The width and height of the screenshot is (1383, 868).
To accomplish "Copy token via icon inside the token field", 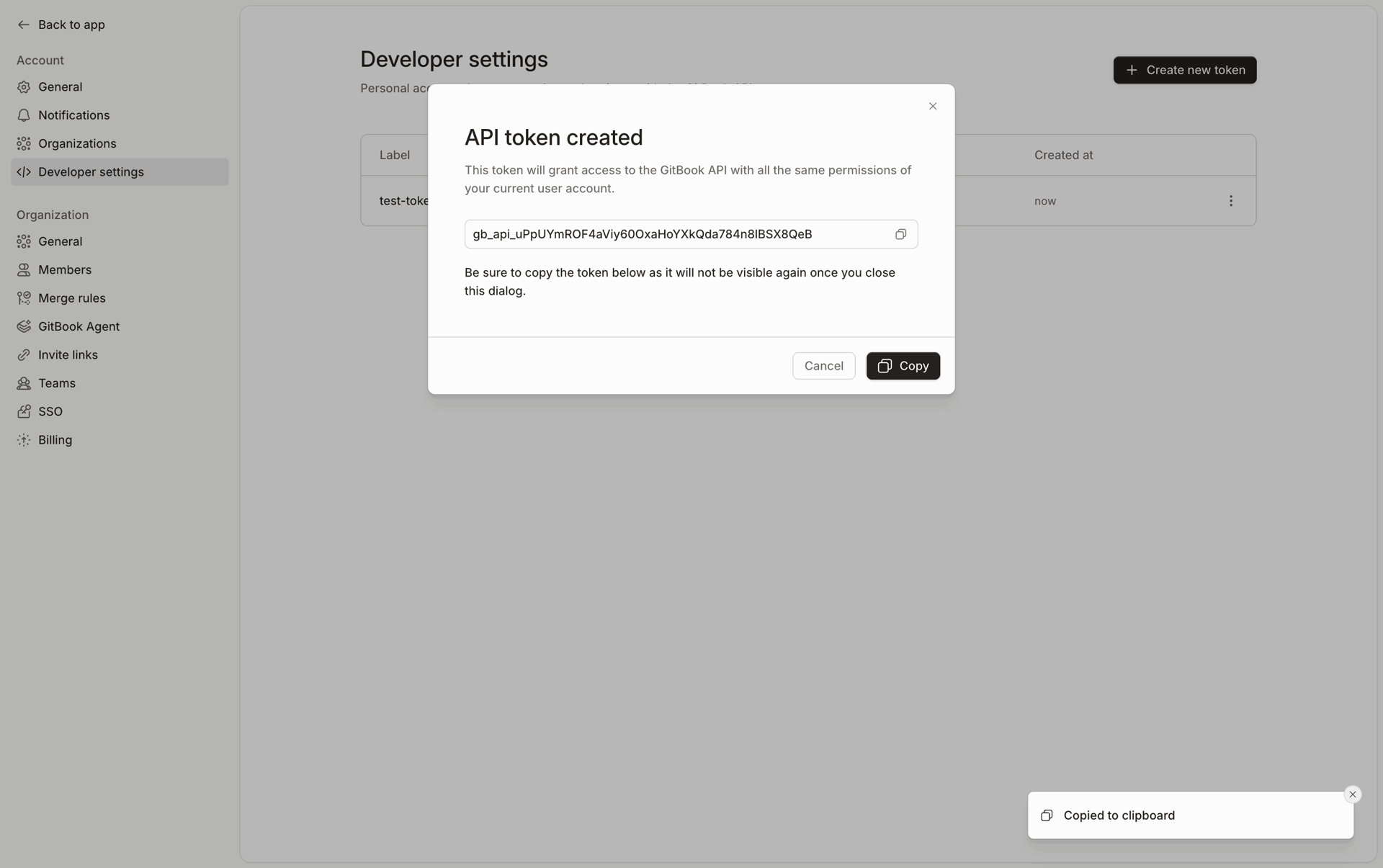I will 900,234.
